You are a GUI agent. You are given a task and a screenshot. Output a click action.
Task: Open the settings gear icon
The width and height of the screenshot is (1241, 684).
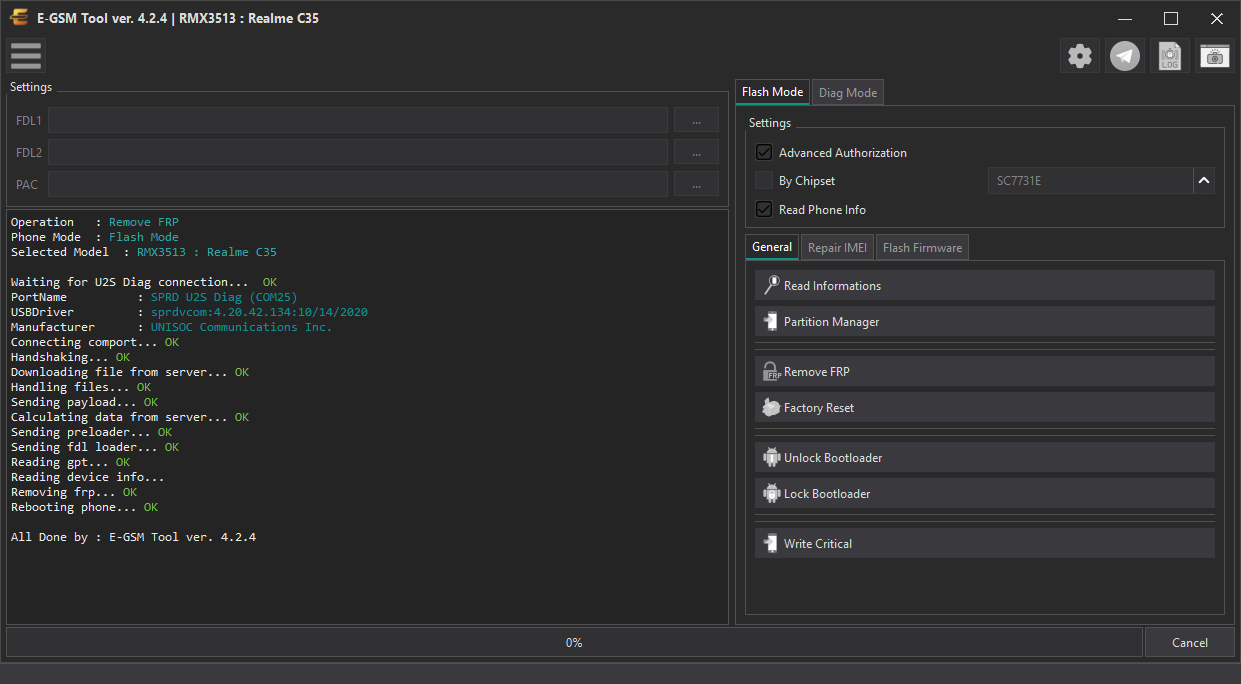[1079, 56]
